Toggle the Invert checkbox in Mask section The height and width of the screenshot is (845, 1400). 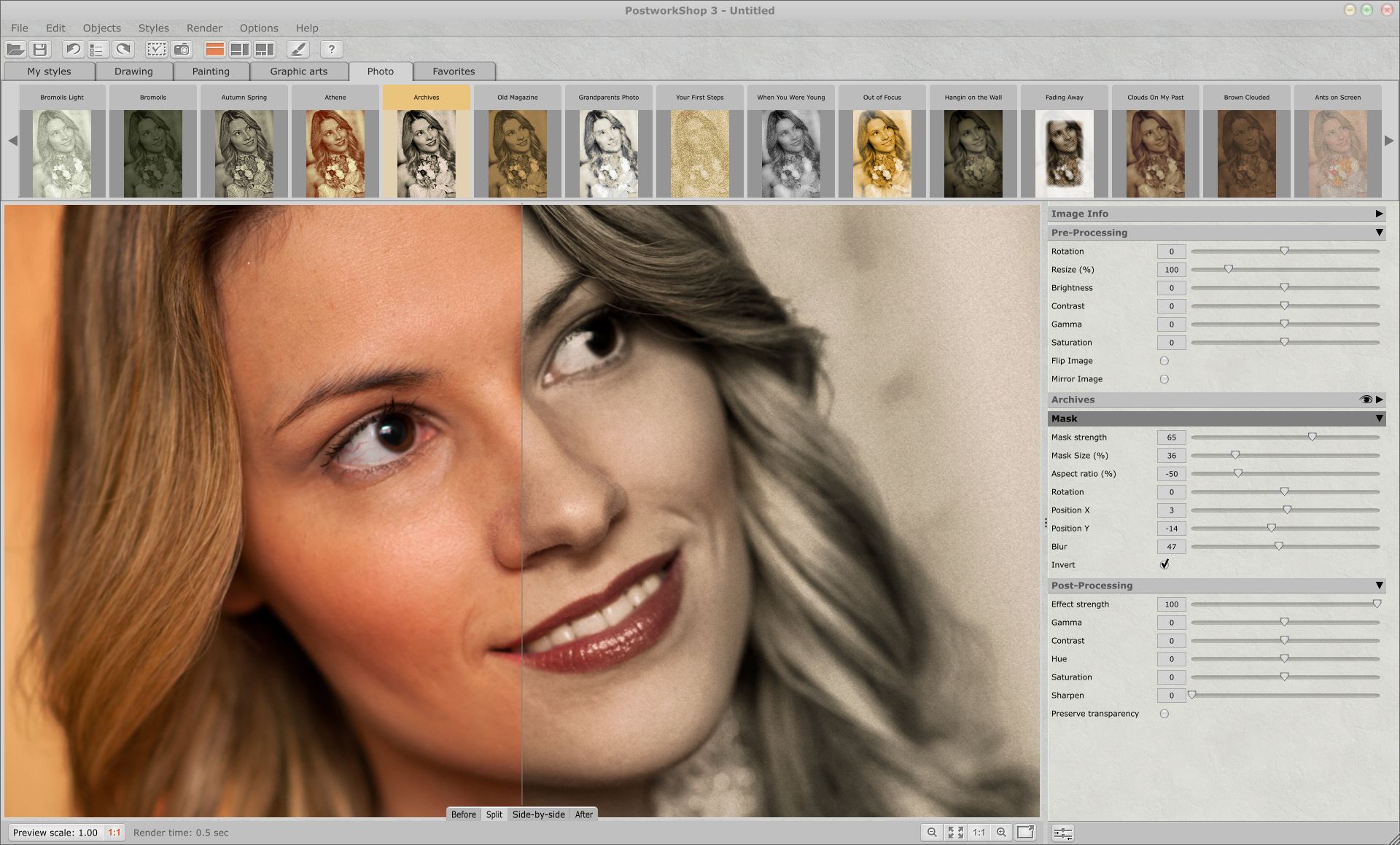[x=1164, y=564]
